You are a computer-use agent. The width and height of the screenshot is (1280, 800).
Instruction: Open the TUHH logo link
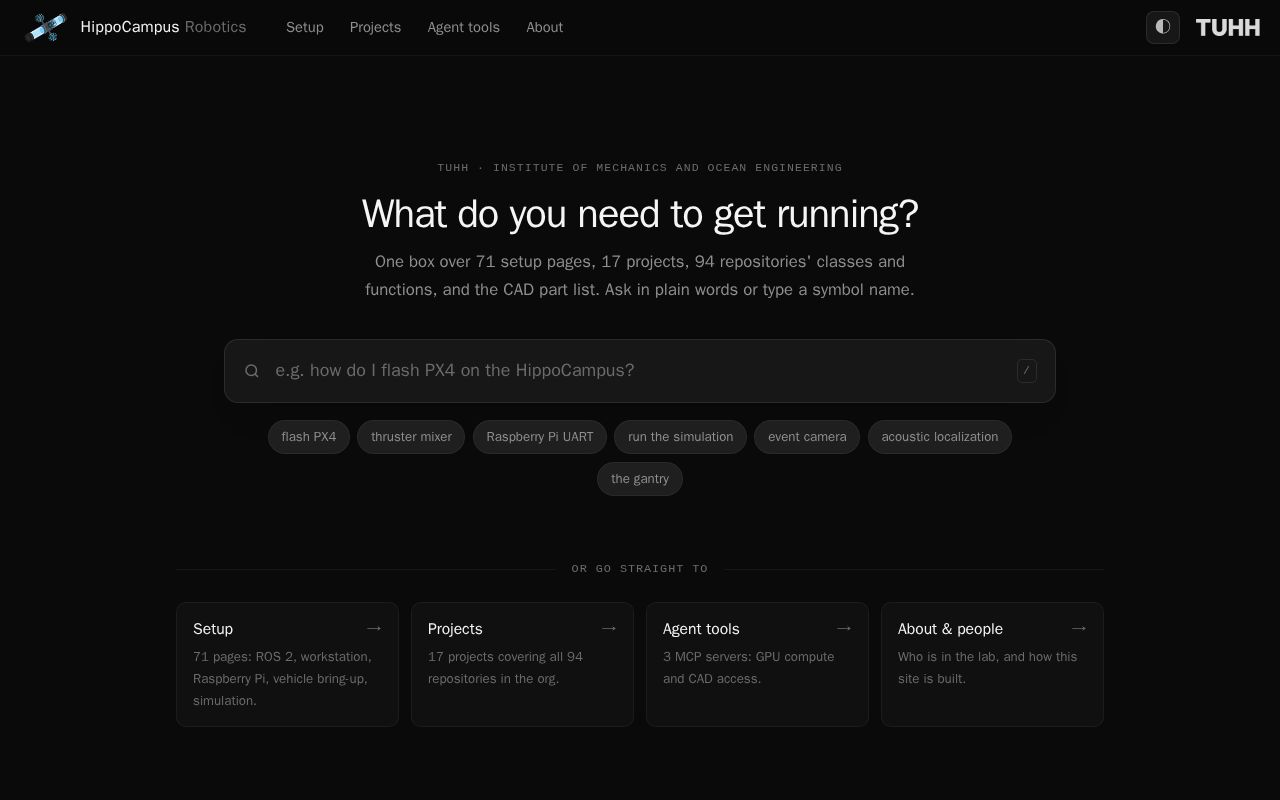[x=1228, y=27]
